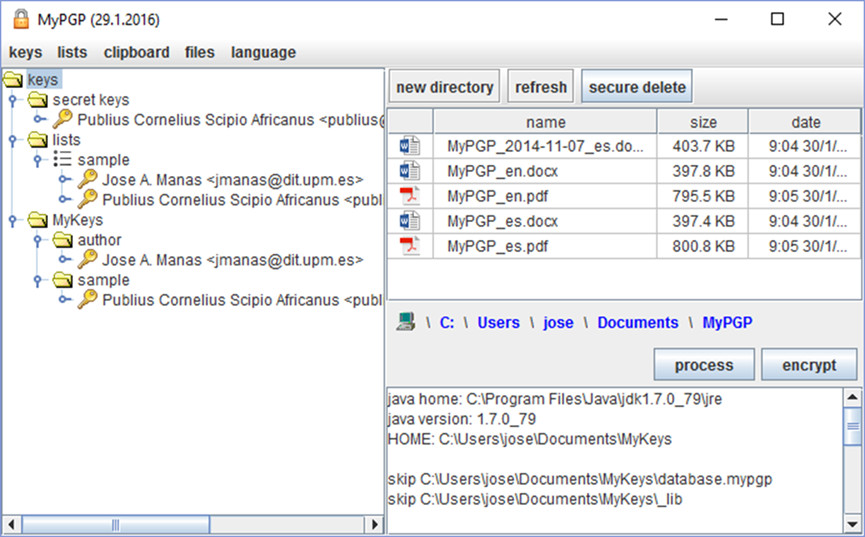Screen dimensions: 865x537
Task: Go to MyPGP in the path bar
Action: tap(727, 322)
